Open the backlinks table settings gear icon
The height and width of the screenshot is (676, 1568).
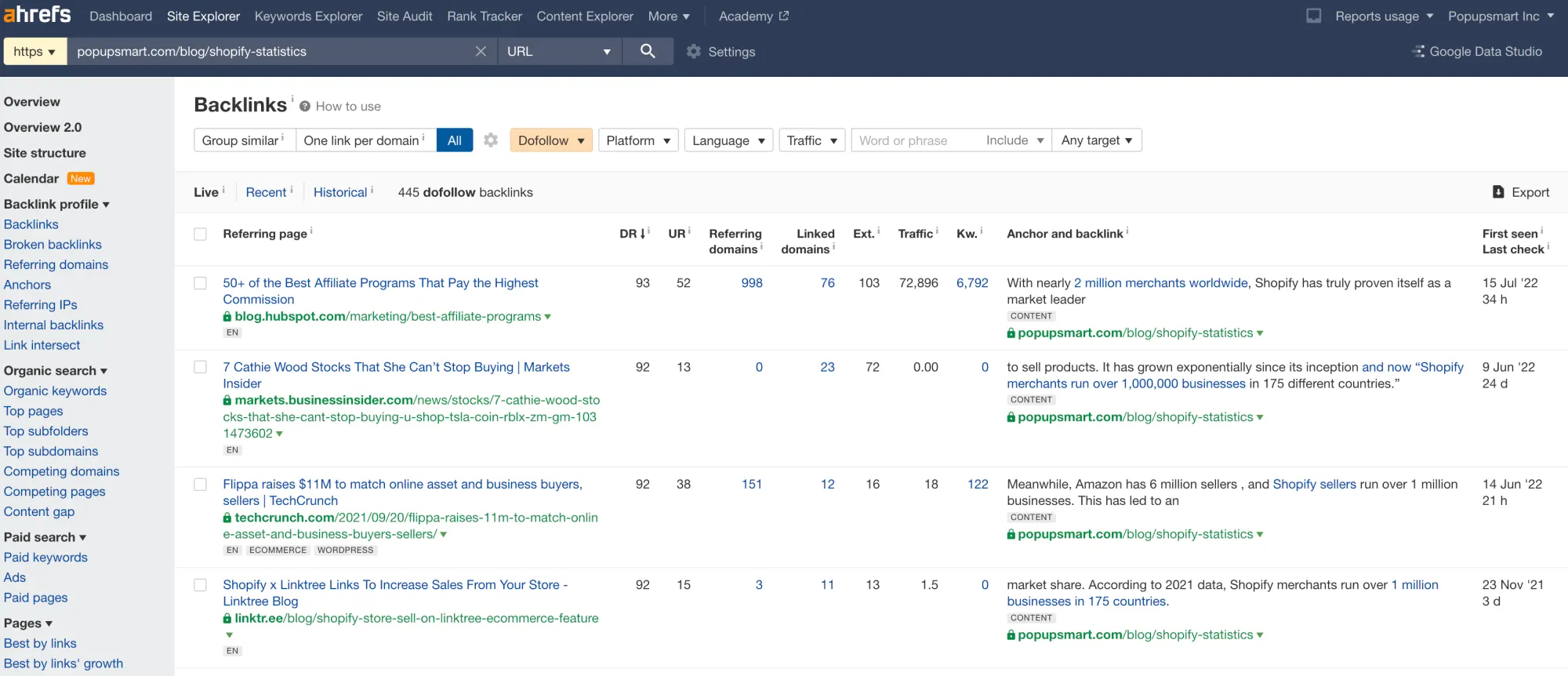point(491,140)
